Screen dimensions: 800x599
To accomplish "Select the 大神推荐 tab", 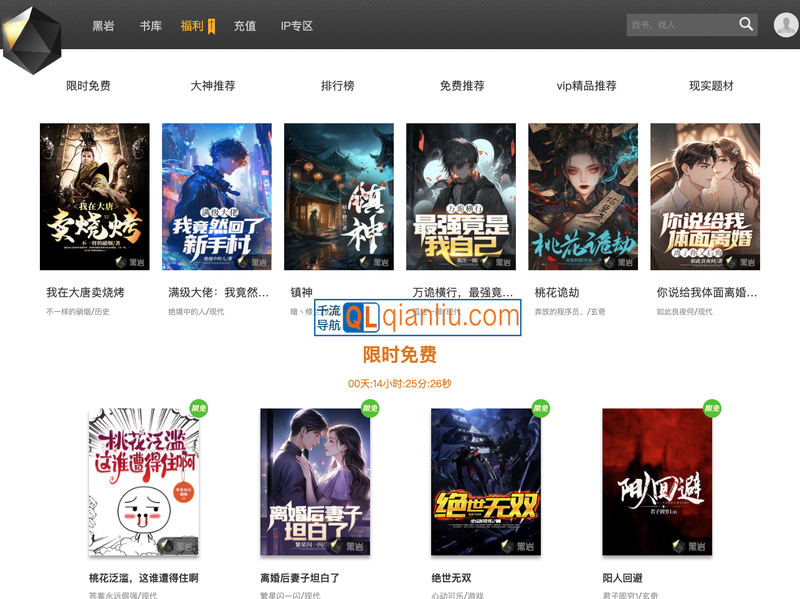I will [x=213, y=86].
